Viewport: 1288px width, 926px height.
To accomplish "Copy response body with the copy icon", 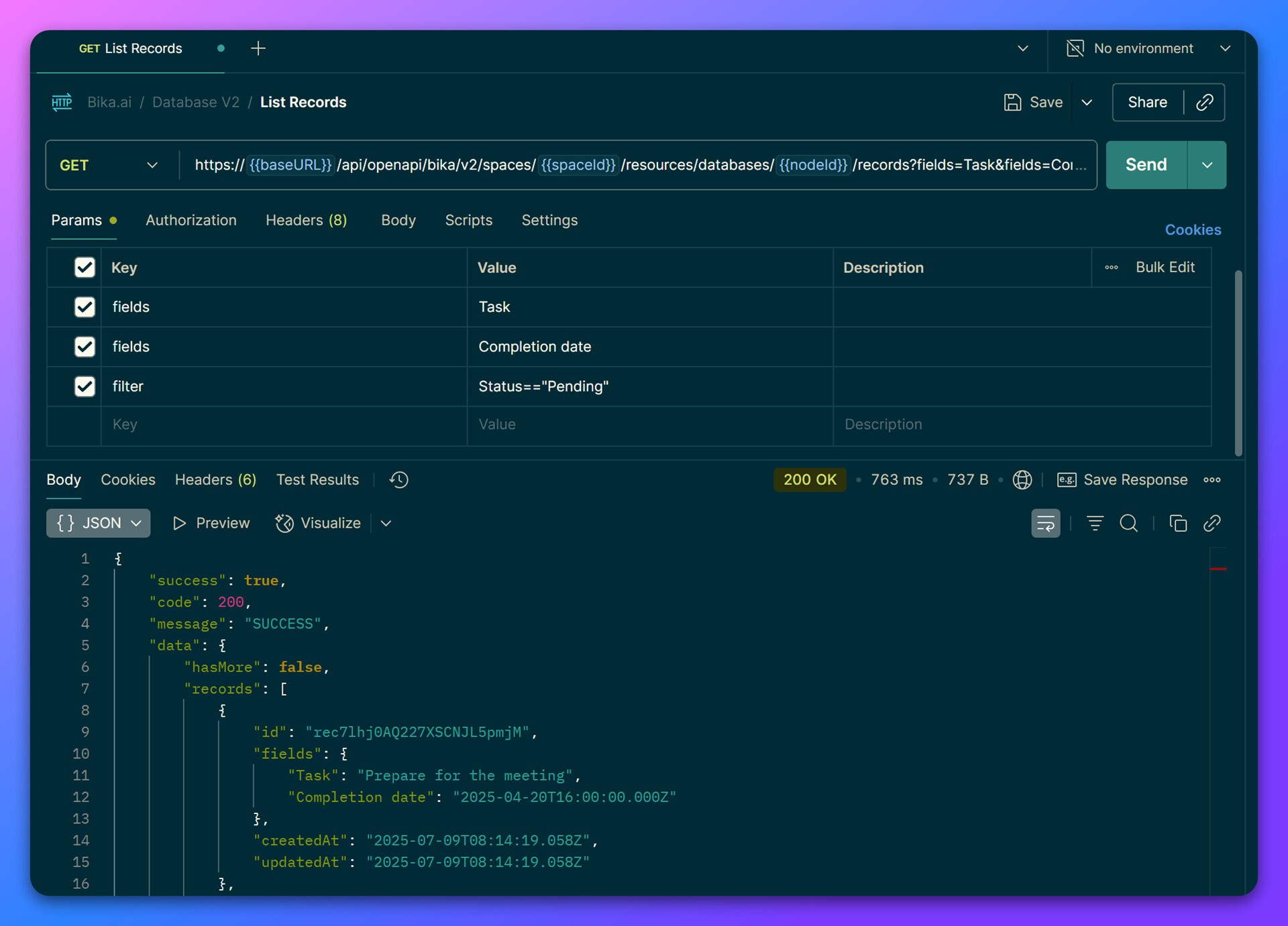I will pos(1178,523).
